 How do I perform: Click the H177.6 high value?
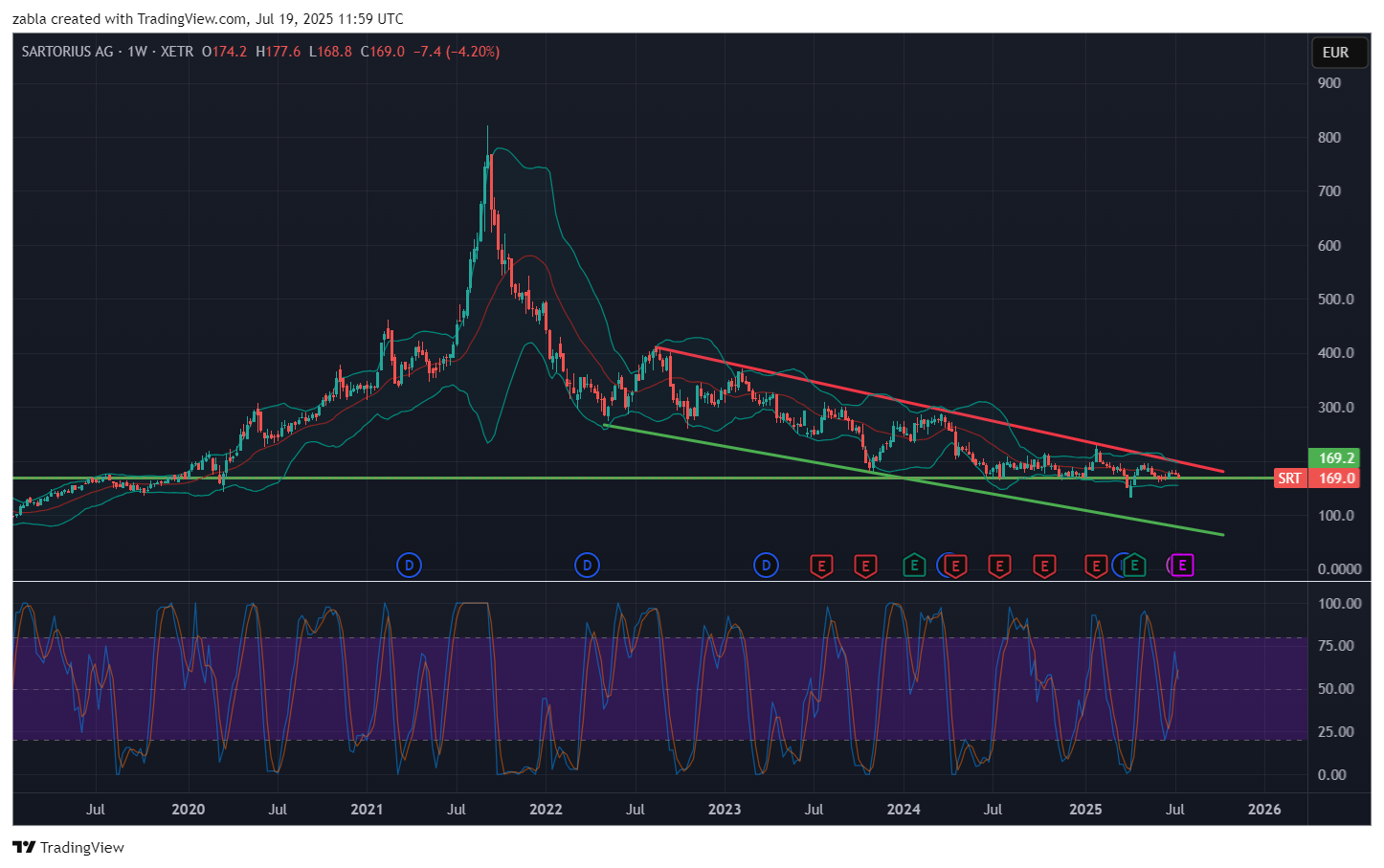(x=279, y=52)
